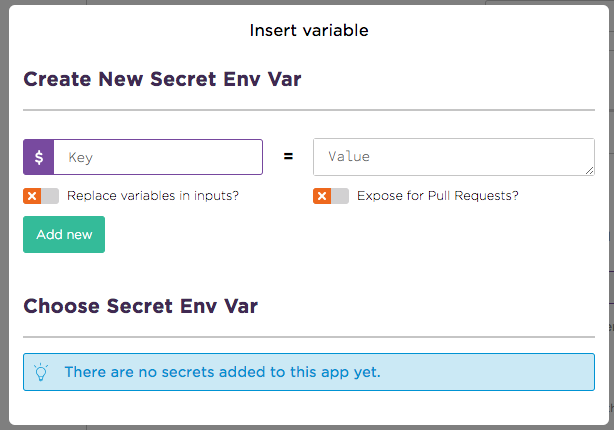Click the Value field resize handle
Screen dimensions: 614x430
(x=590, y=171)
